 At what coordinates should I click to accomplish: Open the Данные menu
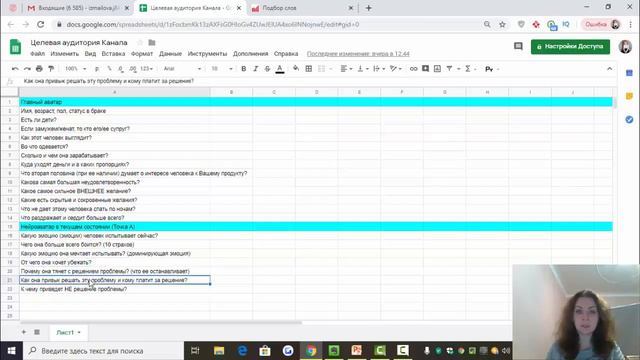(170, 53)
